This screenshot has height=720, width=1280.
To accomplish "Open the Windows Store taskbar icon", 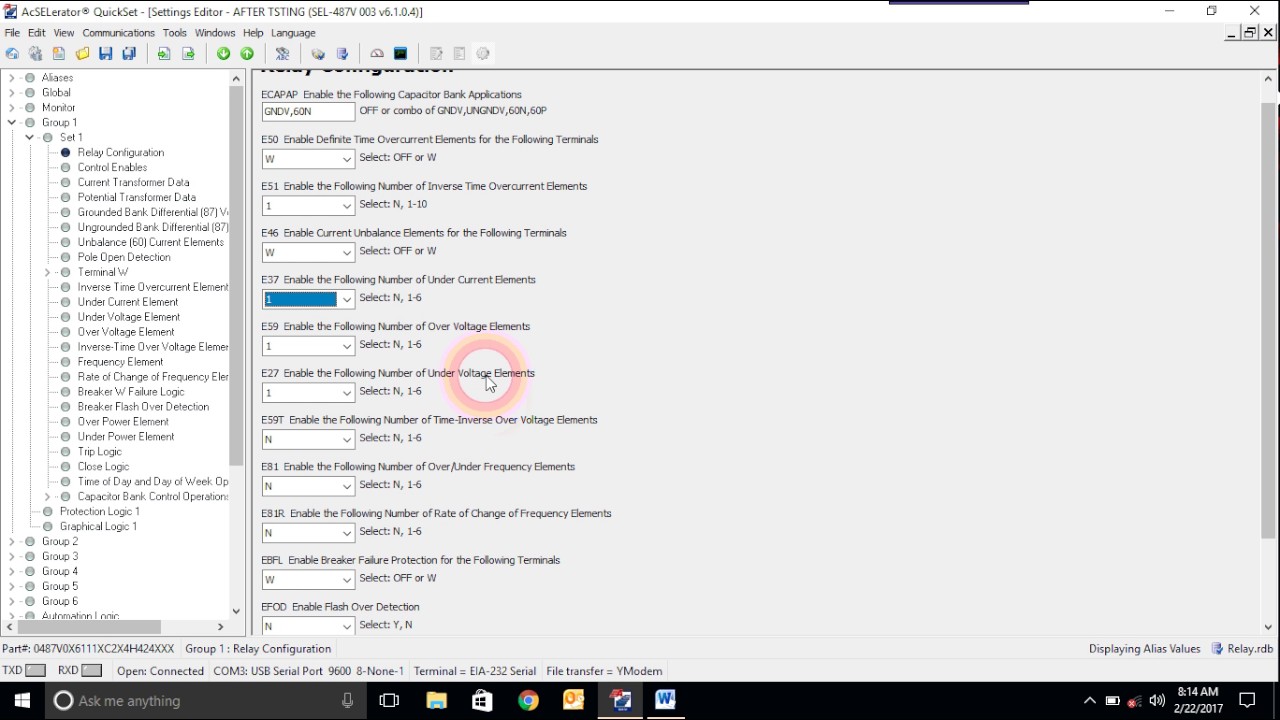I will point(482,701).
